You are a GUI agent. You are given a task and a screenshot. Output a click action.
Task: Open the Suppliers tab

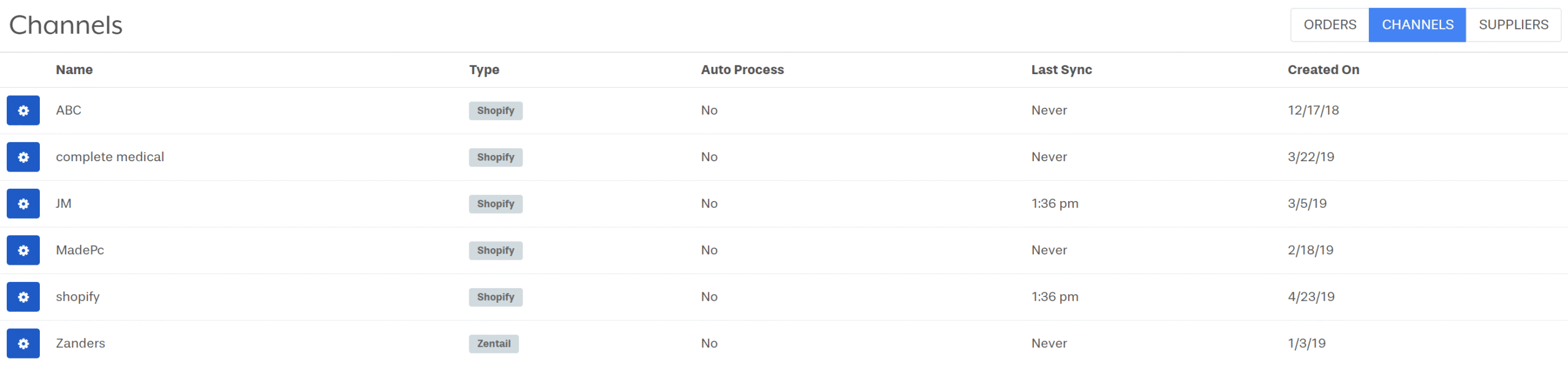(x=1513, y=25)
